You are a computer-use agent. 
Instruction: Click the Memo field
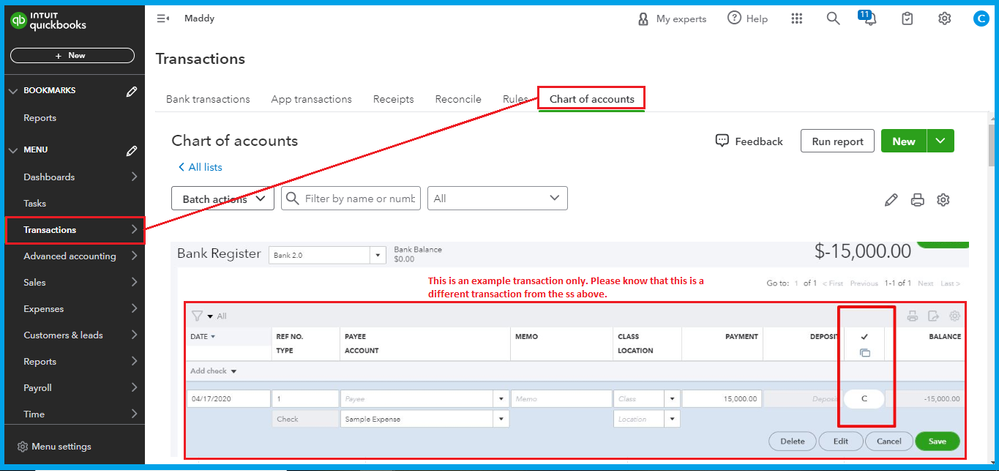(561, 399)
